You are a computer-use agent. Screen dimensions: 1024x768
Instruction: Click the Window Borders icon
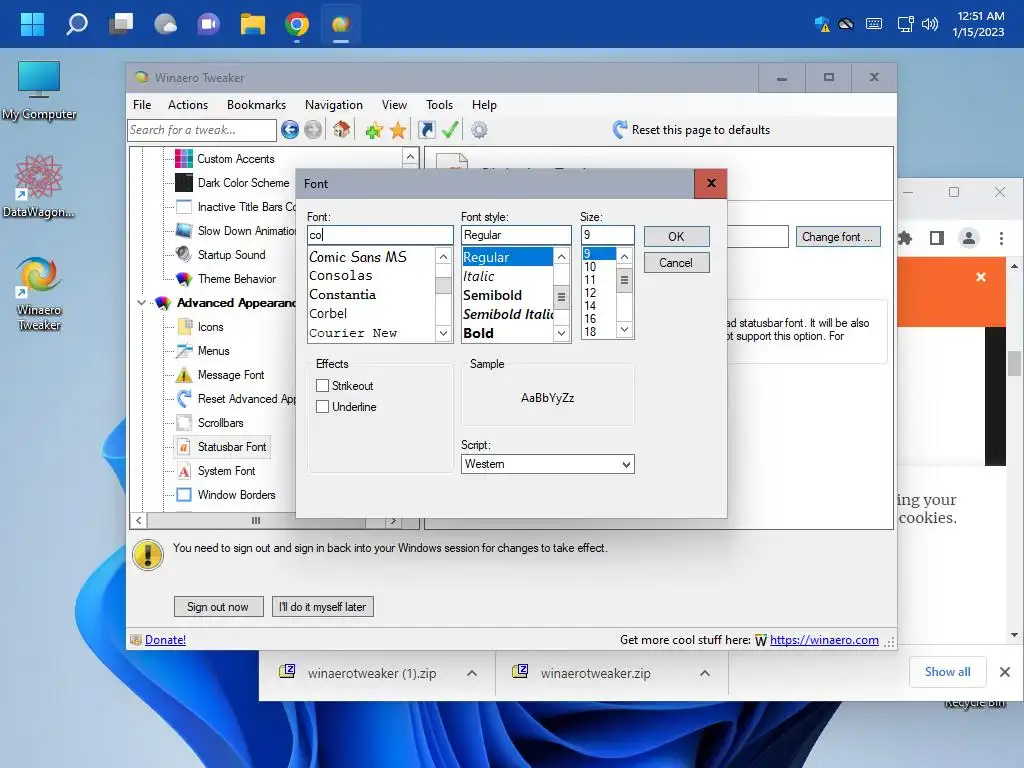184,494
